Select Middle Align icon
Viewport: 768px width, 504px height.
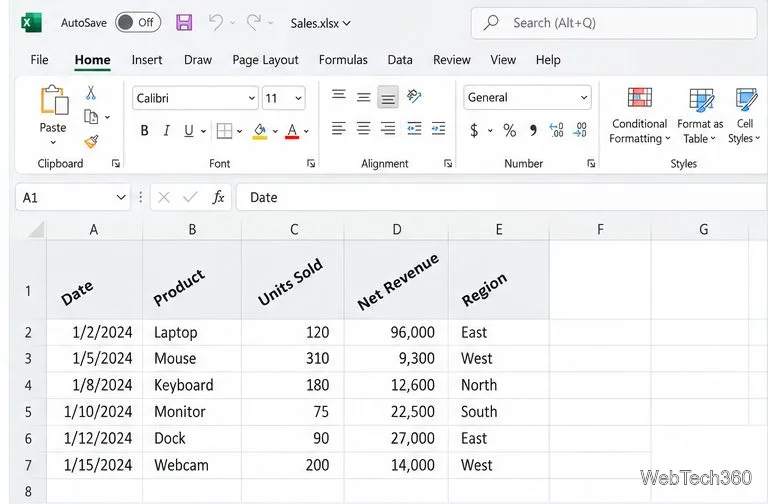coord(363,97)
